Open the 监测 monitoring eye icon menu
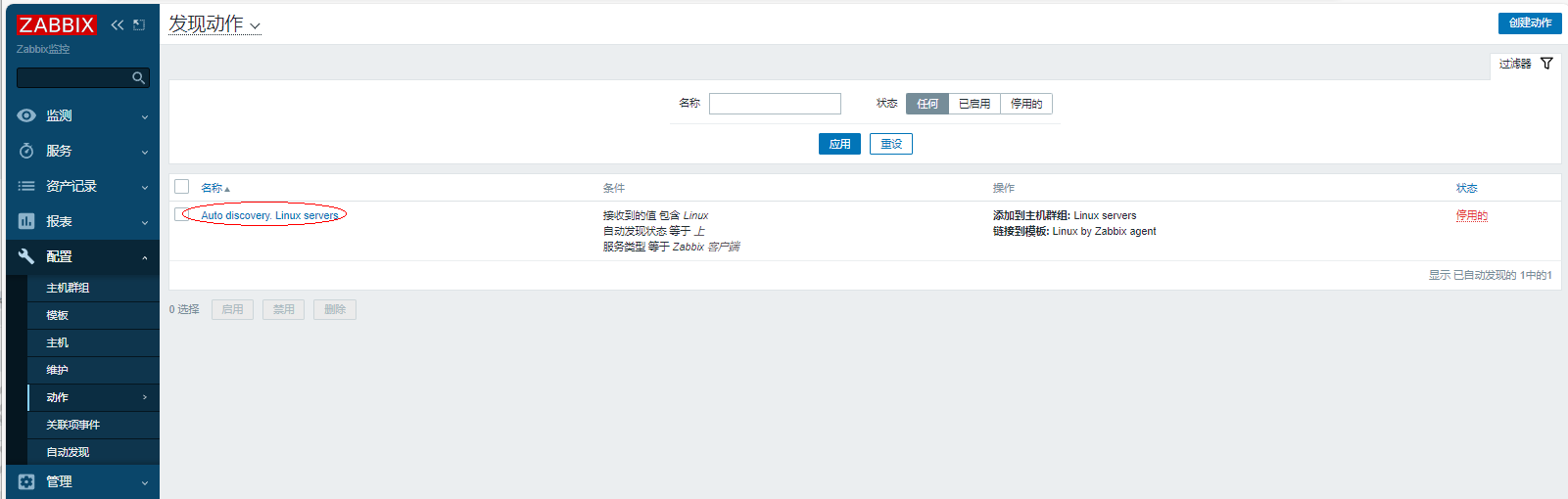Viewport: 1568px width, 499px height. click(26, 115)
